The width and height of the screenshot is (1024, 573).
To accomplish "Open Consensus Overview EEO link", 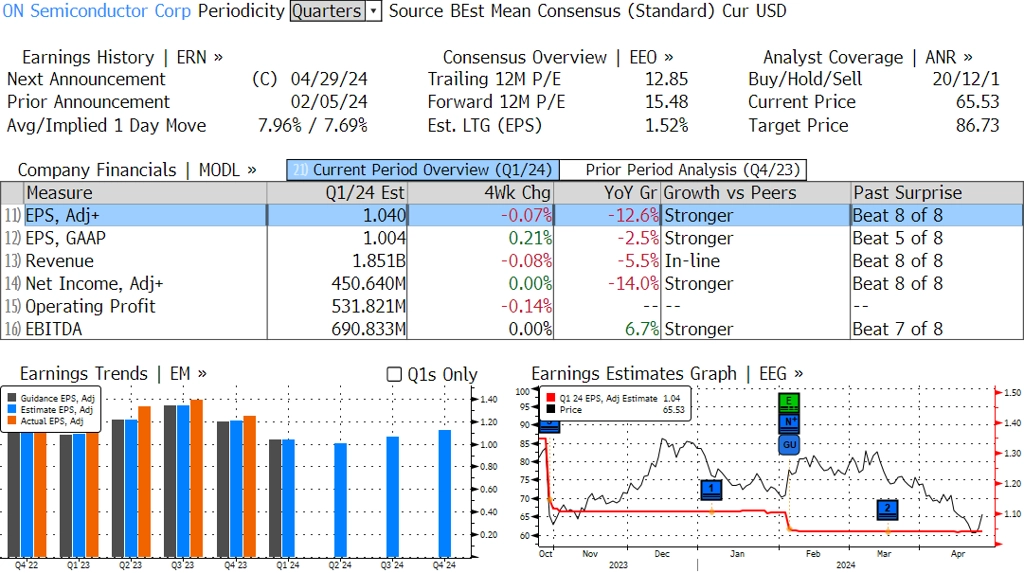I will pyautogui.click(x=558, y=57).
